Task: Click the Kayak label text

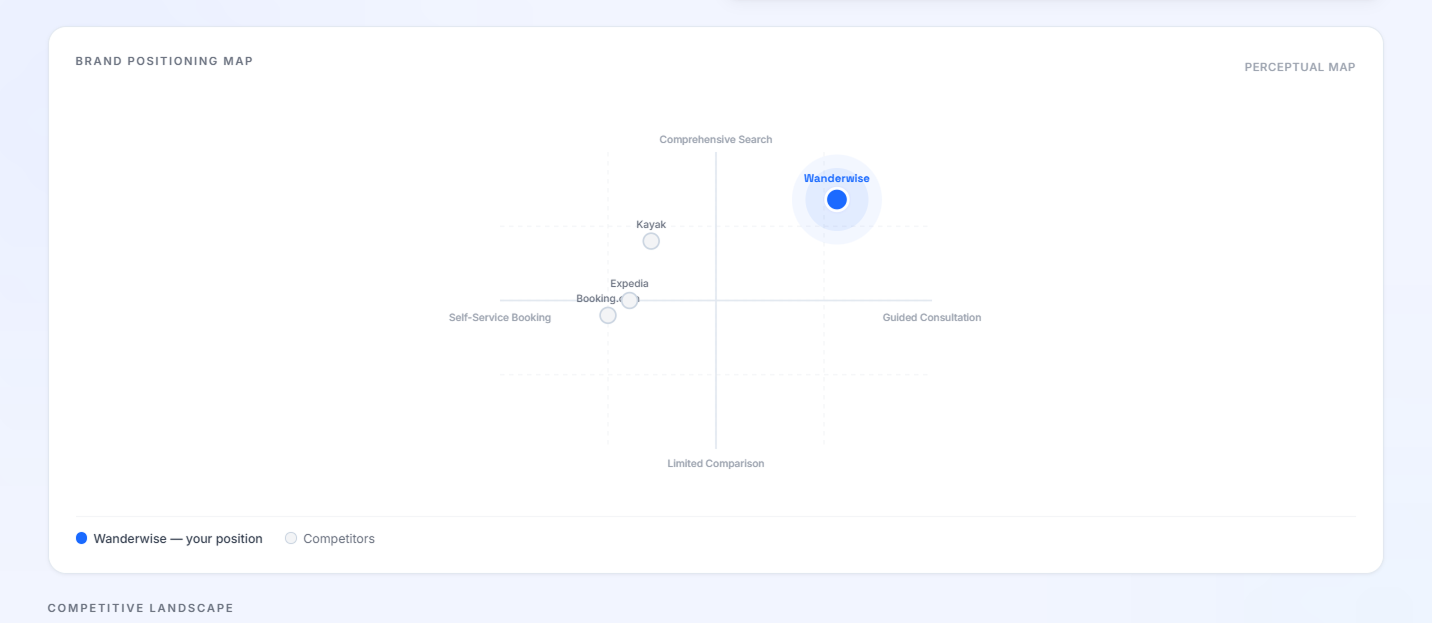Action: tap(651, 225)
